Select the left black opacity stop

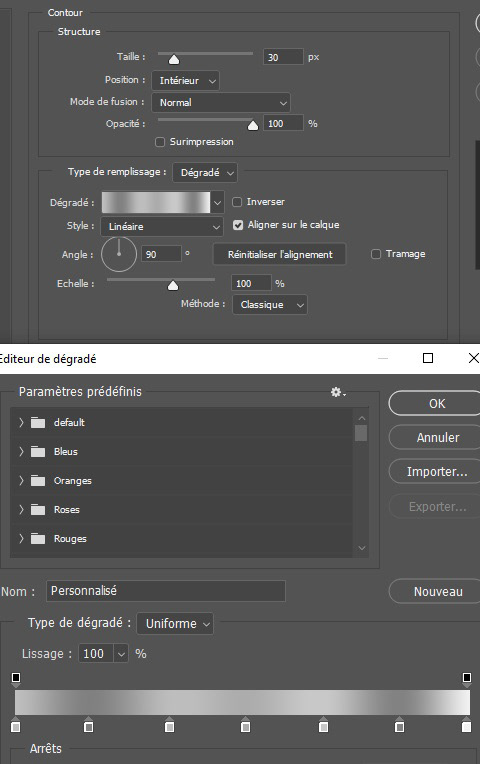click(x=16, y=678)
